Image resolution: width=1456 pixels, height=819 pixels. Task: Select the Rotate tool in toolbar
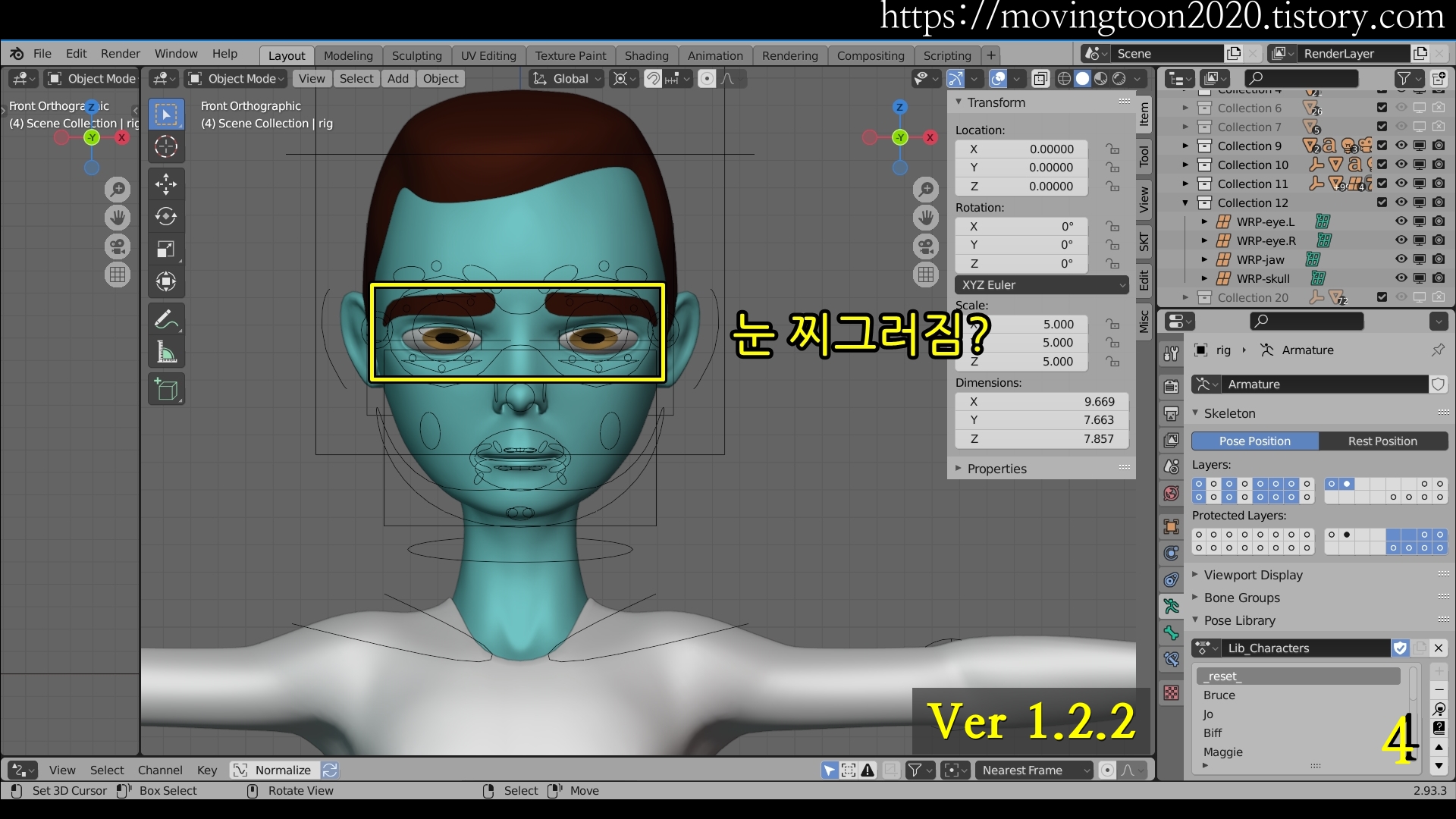tap(166, 217)
